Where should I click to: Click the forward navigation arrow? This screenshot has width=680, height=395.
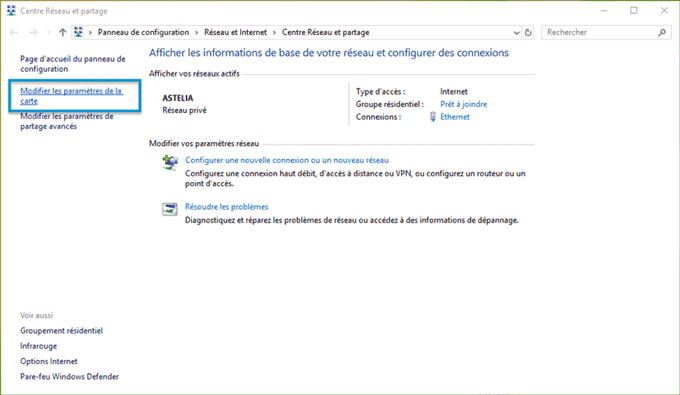[x=33, y=33]
